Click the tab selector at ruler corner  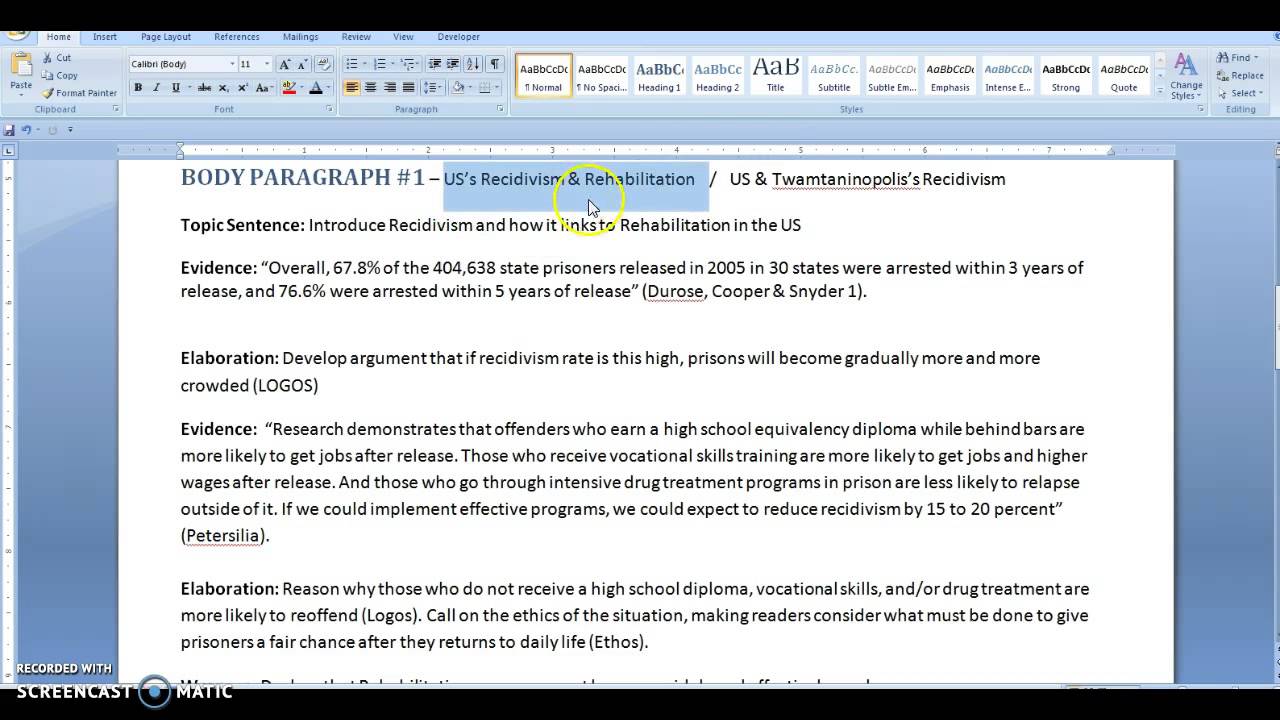click(8, 151)
